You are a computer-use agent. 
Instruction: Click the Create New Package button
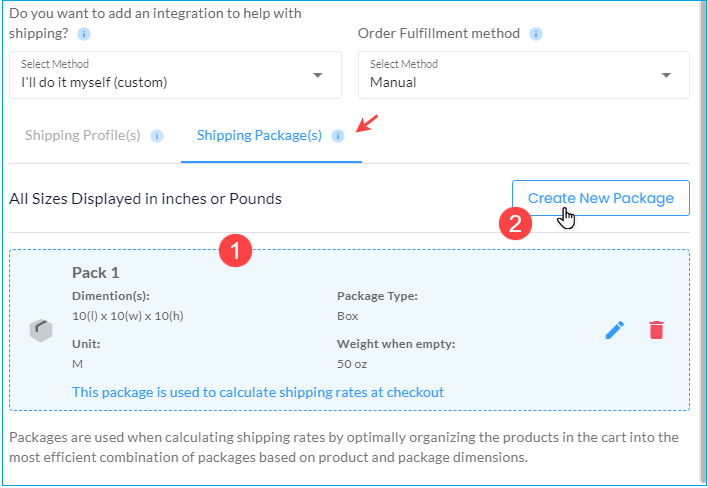click(x=601, y=198)
